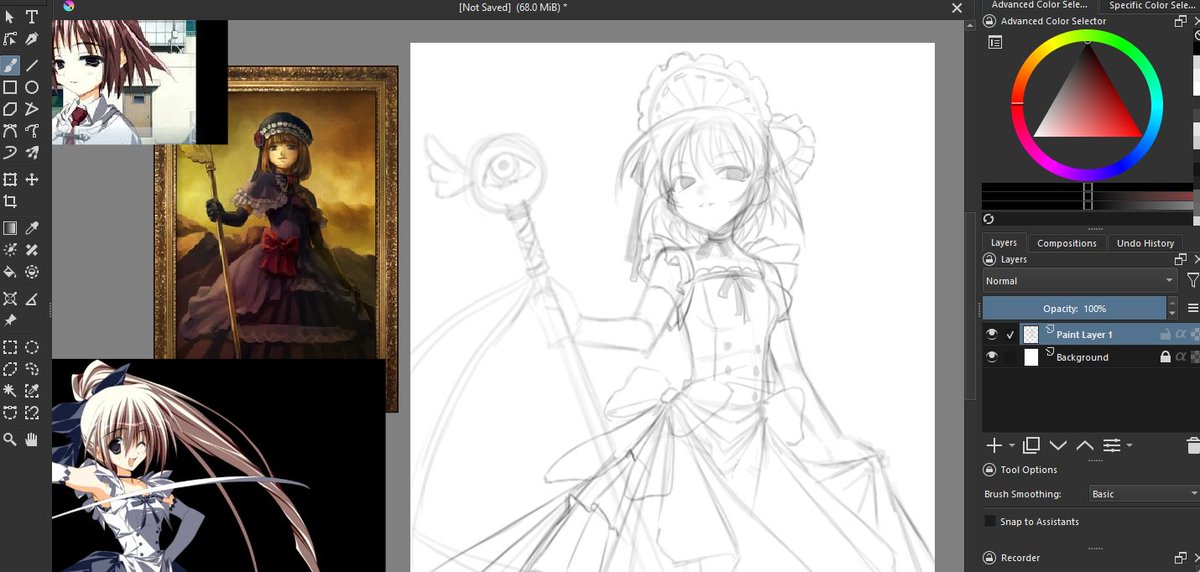Viewport: 1200px width, 572px height.
Task: Switch to the Undo History tab
Action: click(x=1145, y=243)
